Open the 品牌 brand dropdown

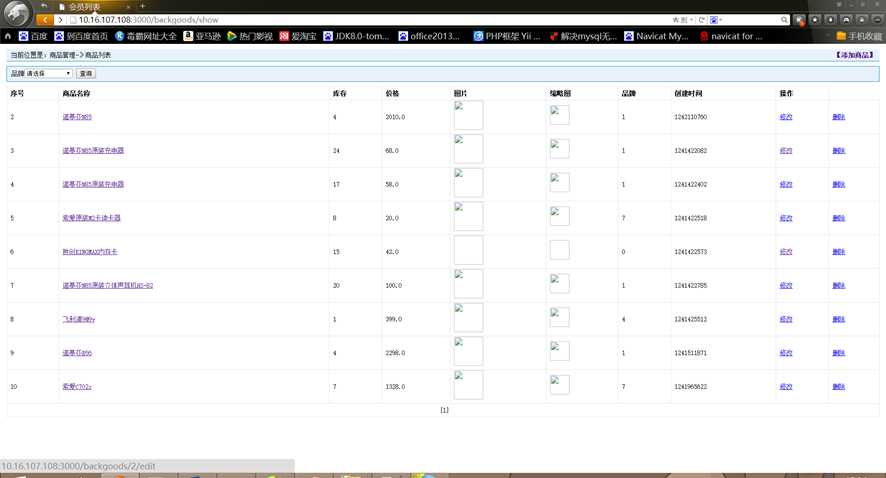click(49, 73)
